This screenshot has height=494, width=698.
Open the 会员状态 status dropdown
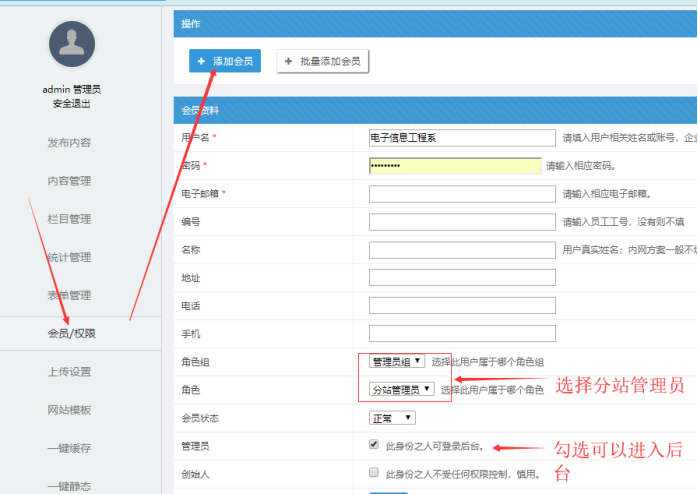click(x=392, y=417)
